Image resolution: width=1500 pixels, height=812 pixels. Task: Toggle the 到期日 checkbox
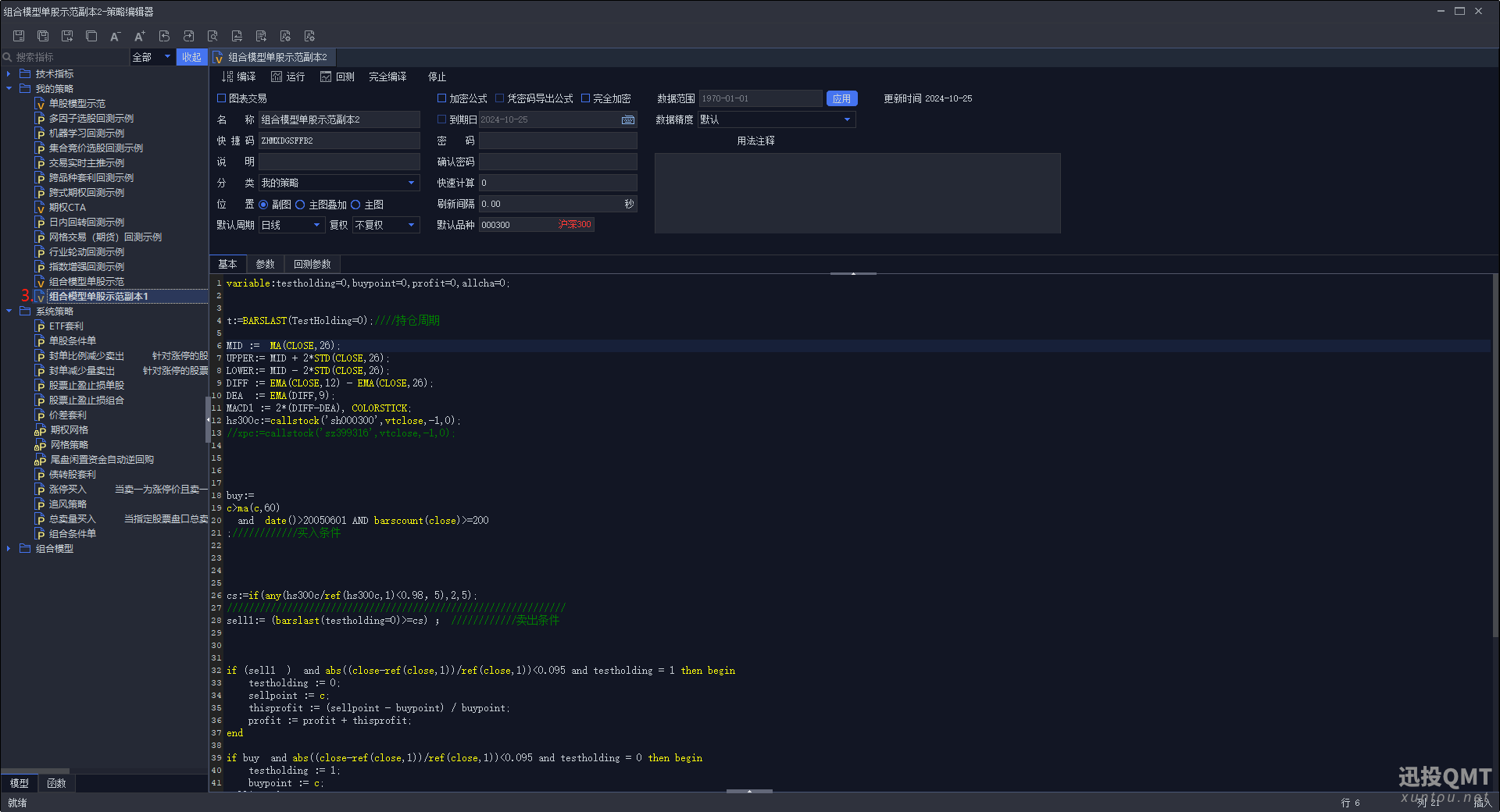[441, 119]
